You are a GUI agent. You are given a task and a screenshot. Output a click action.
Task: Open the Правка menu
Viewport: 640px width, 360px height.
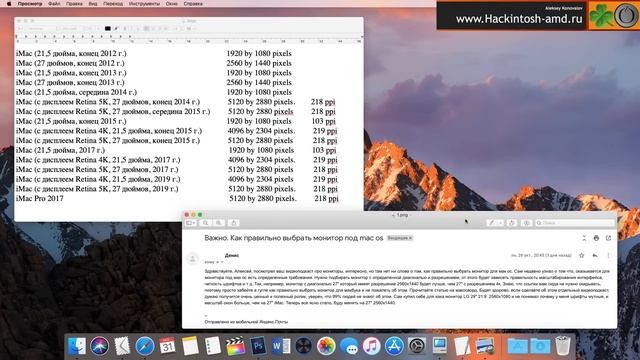coord(74,4)
